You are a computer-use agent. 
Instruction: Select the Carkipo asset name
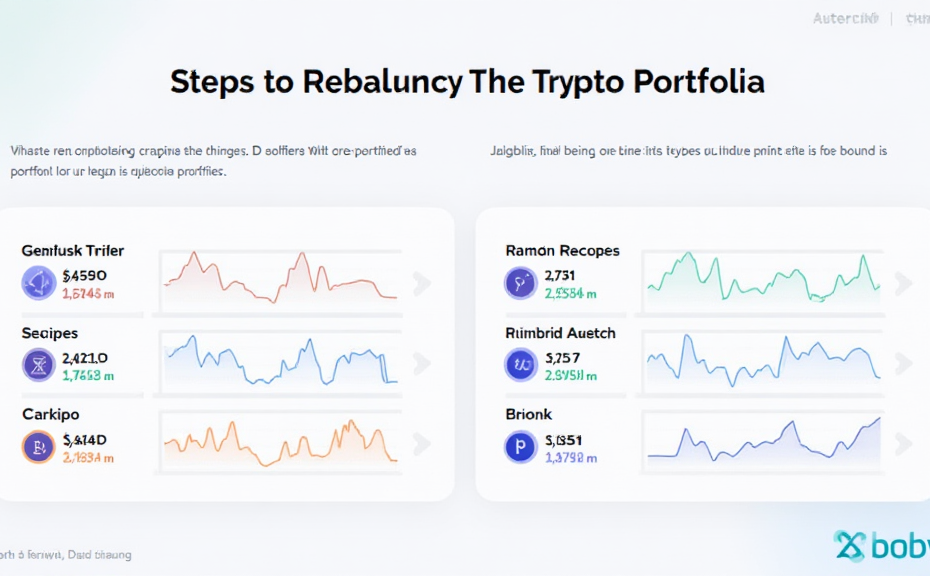[x=51, y=414]
